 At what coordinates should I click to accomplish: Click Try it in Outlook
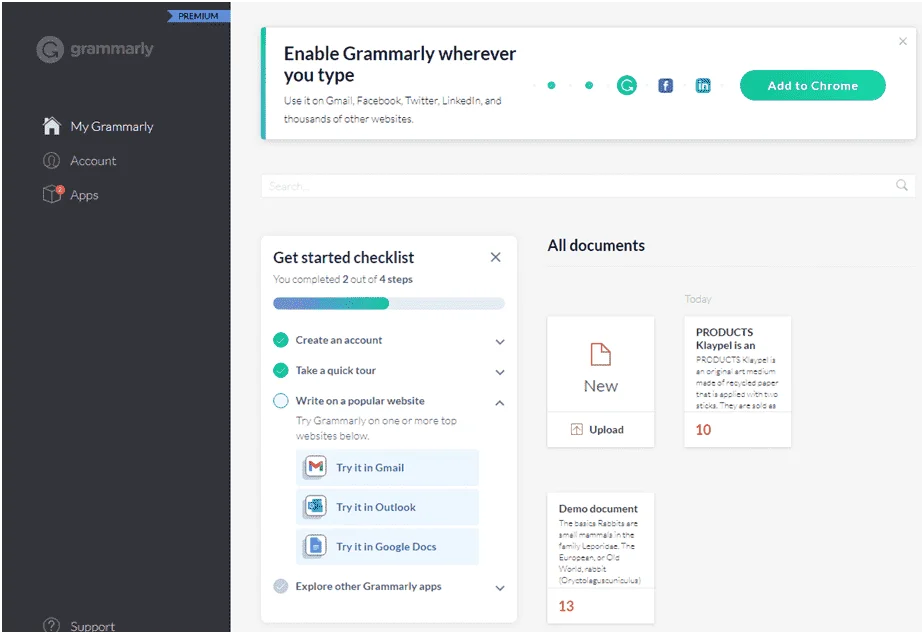pos(387,507)
